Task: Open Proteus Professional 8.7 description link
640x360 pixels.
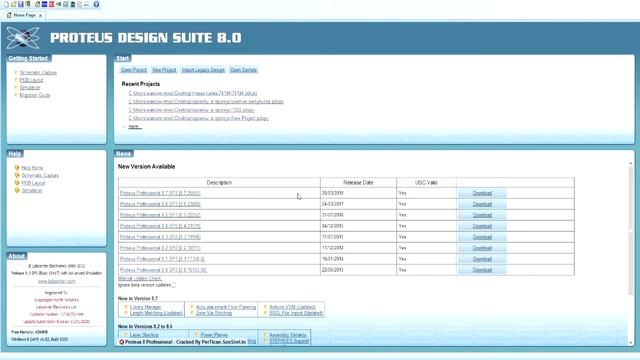Action: click(x=160, y=193)
